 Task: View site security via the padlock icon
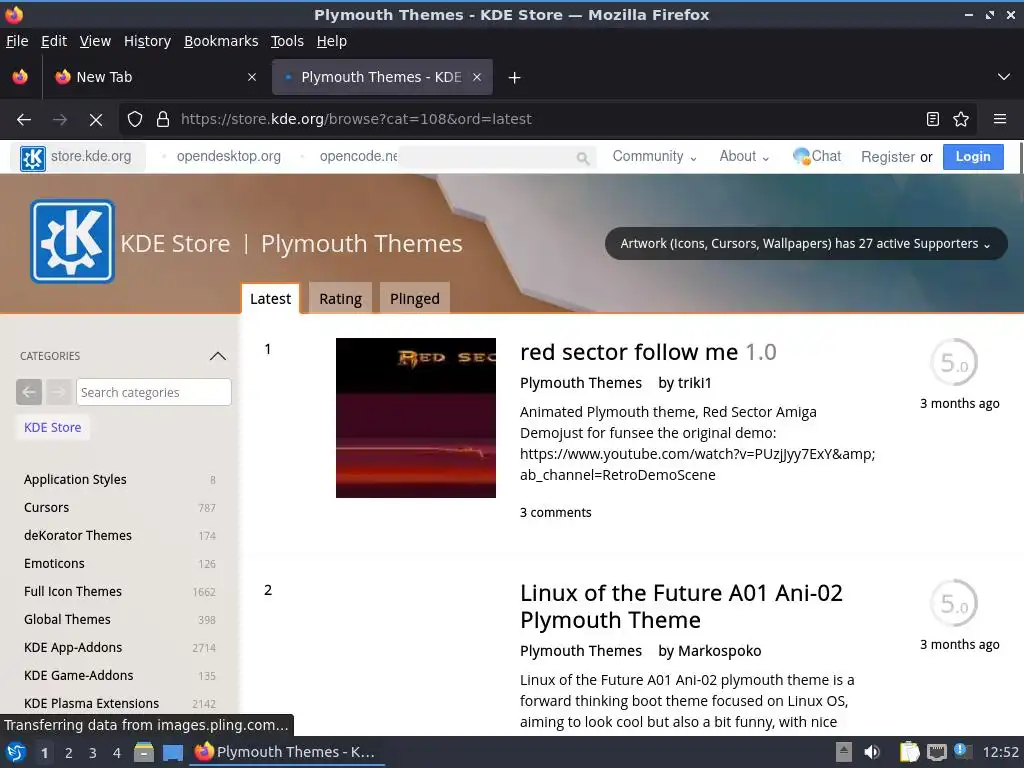[163, 120]
